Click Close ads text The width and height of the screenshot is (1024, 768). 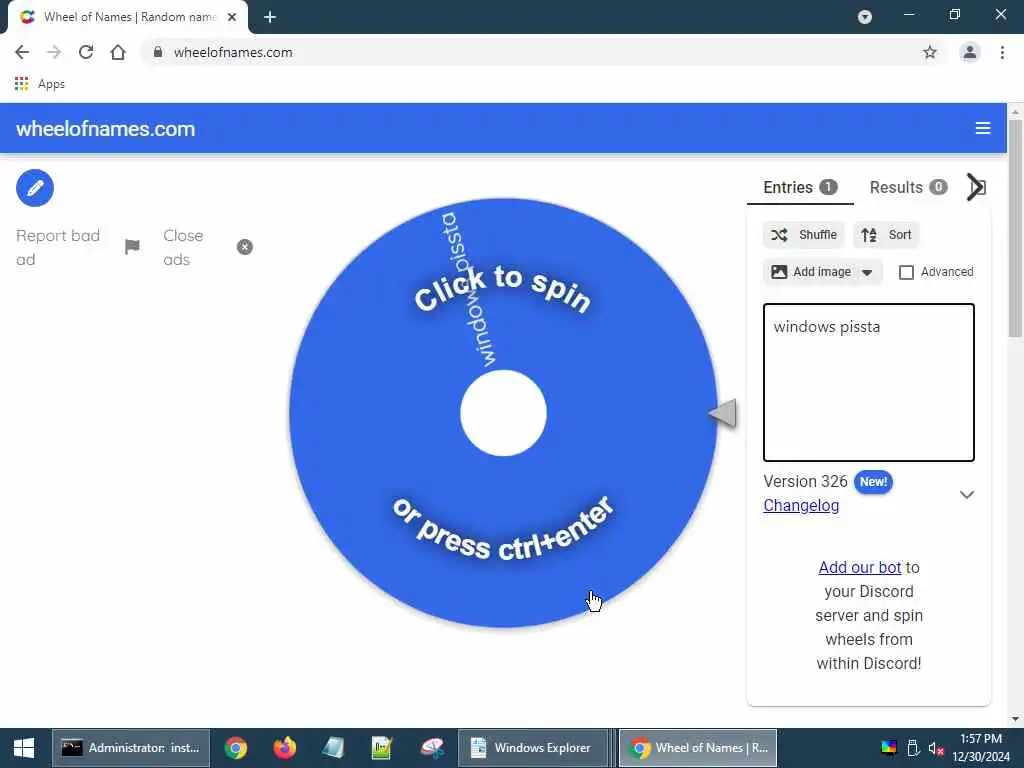[183, 248]
